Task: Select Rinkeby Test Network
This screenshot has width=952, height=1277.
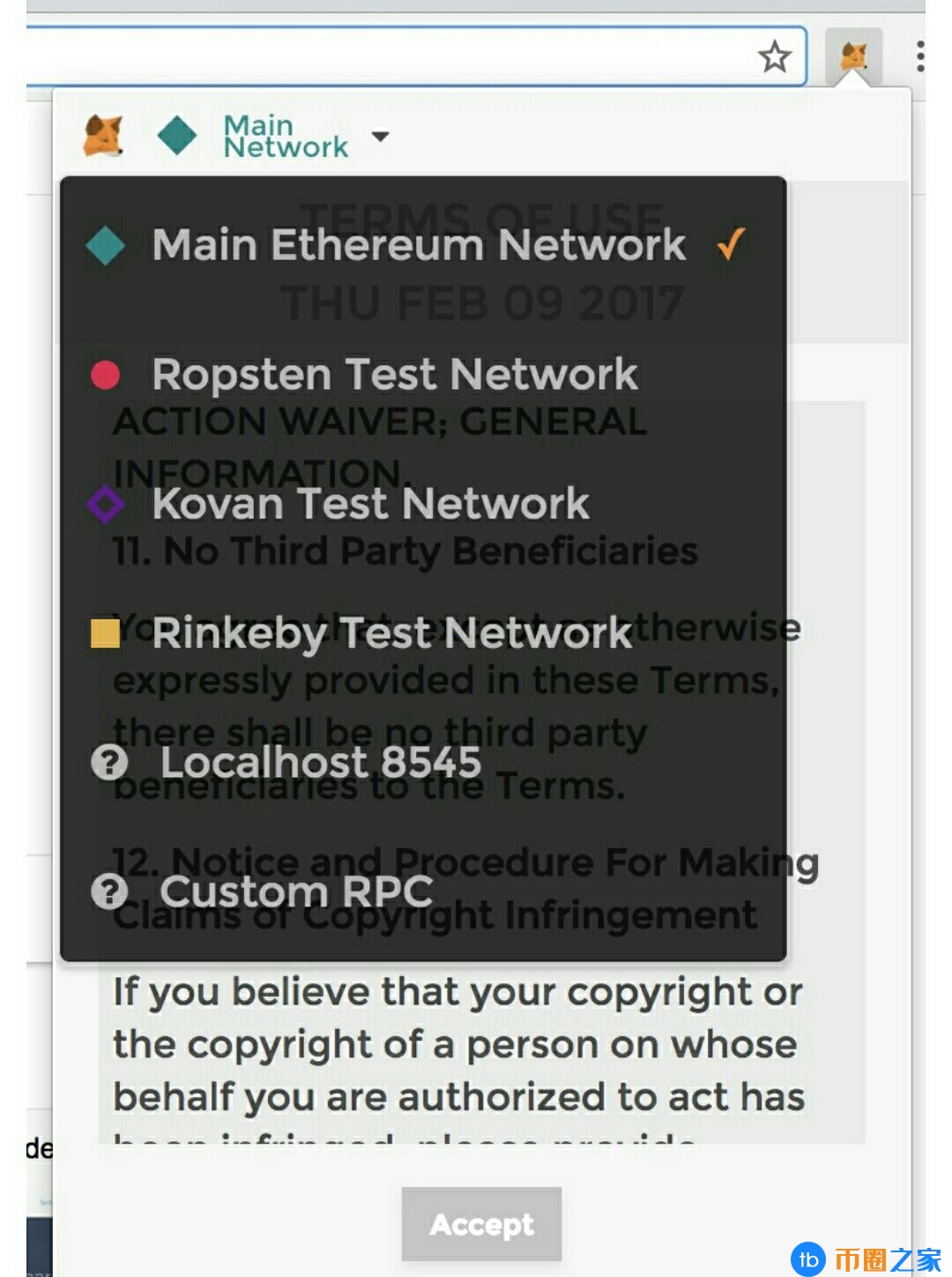Action: (392, 633)
